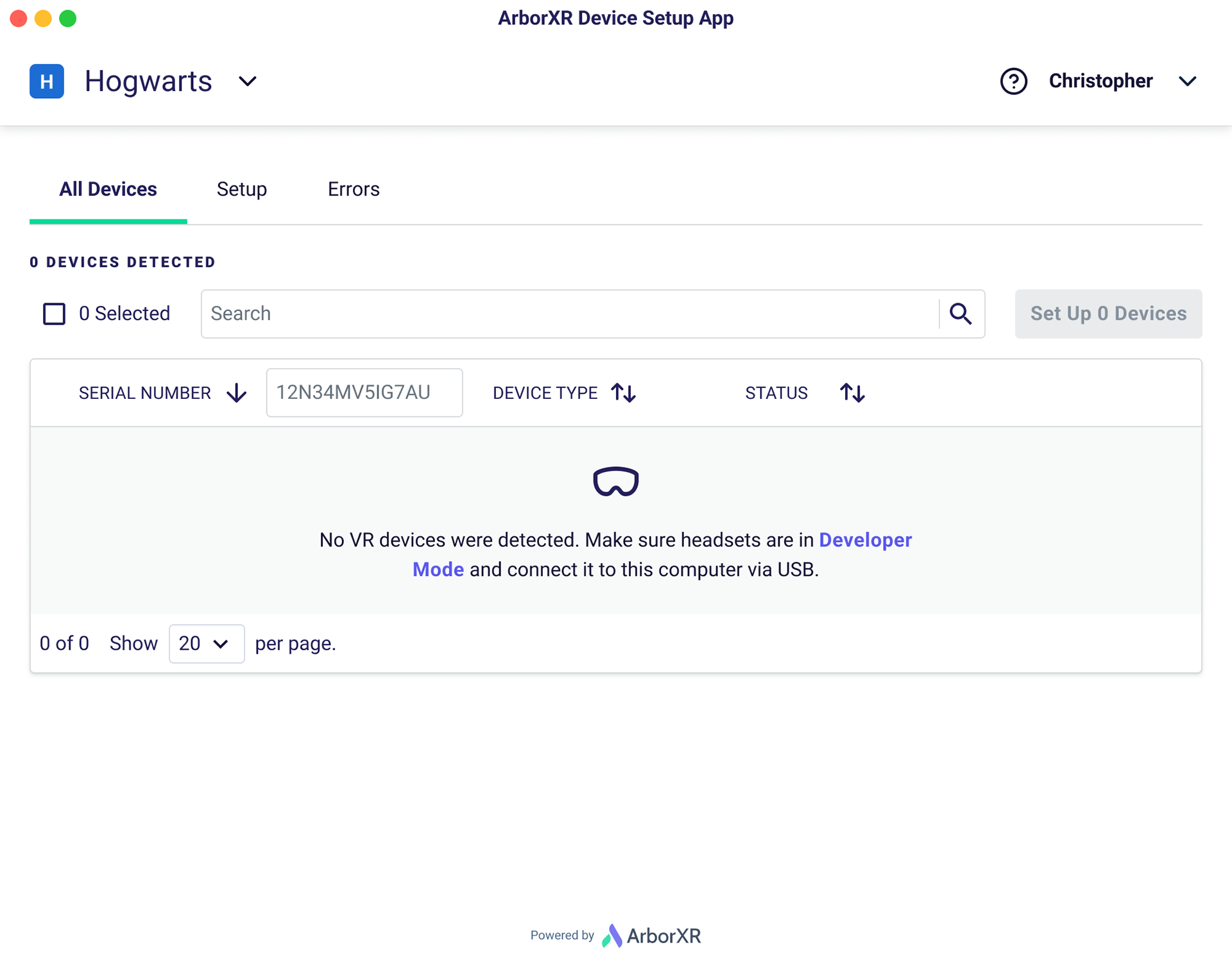1232x980 pixels.
Task: Sort by device type arrows icon
Action: [x=623, y=393]
